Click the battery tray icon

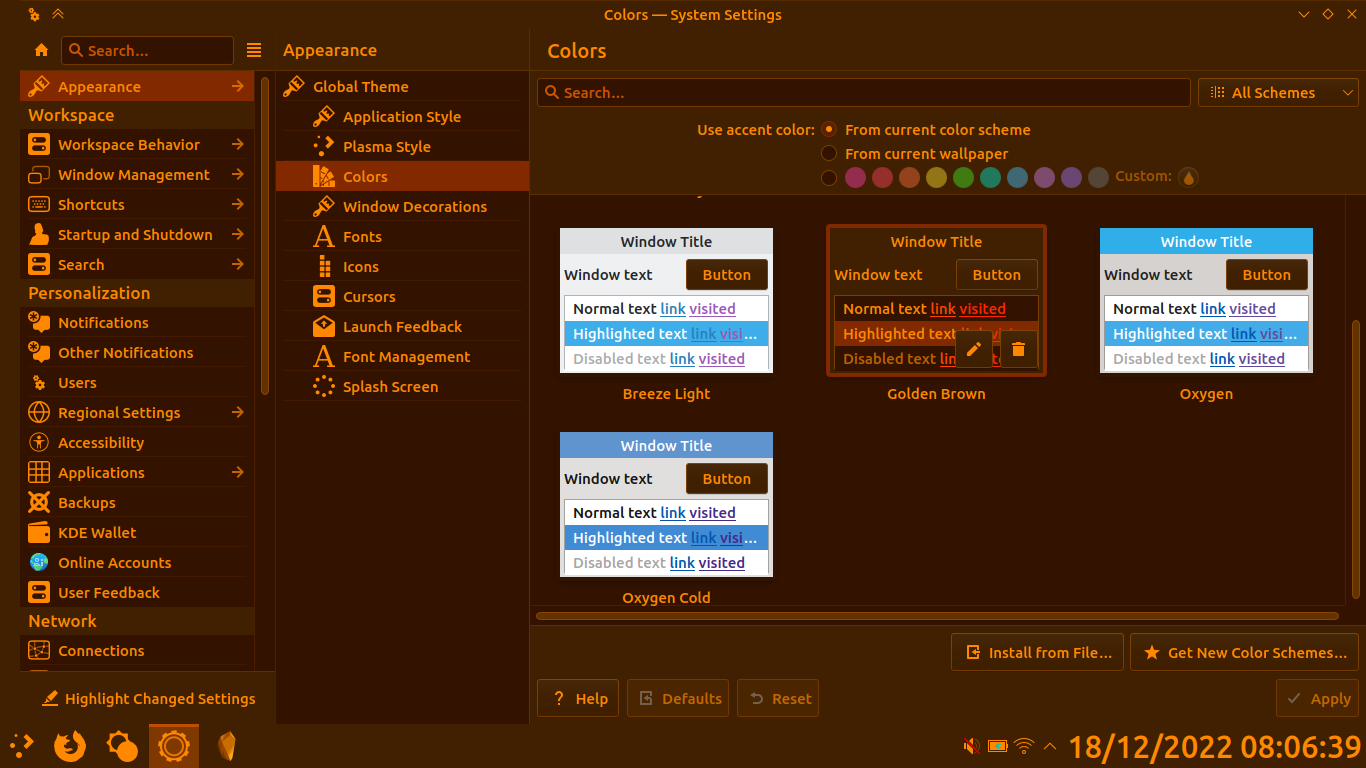click(x=998, y=746)
